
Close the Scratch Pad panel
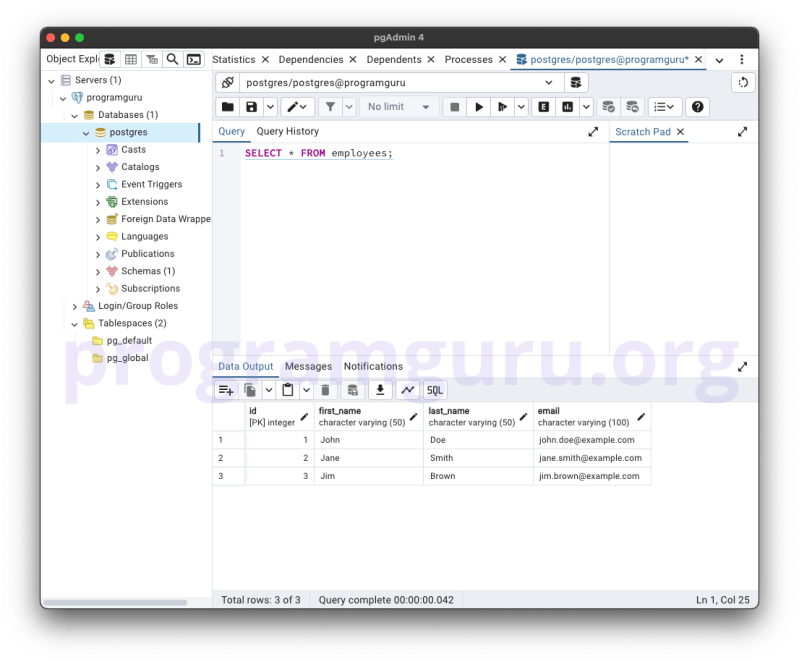(680, 131)
